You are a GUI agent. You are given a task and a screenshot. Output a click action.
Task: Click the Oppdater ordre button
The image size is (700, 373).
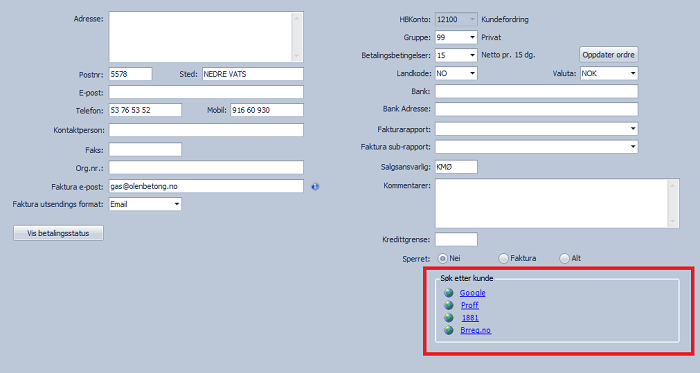click(608, 55)
